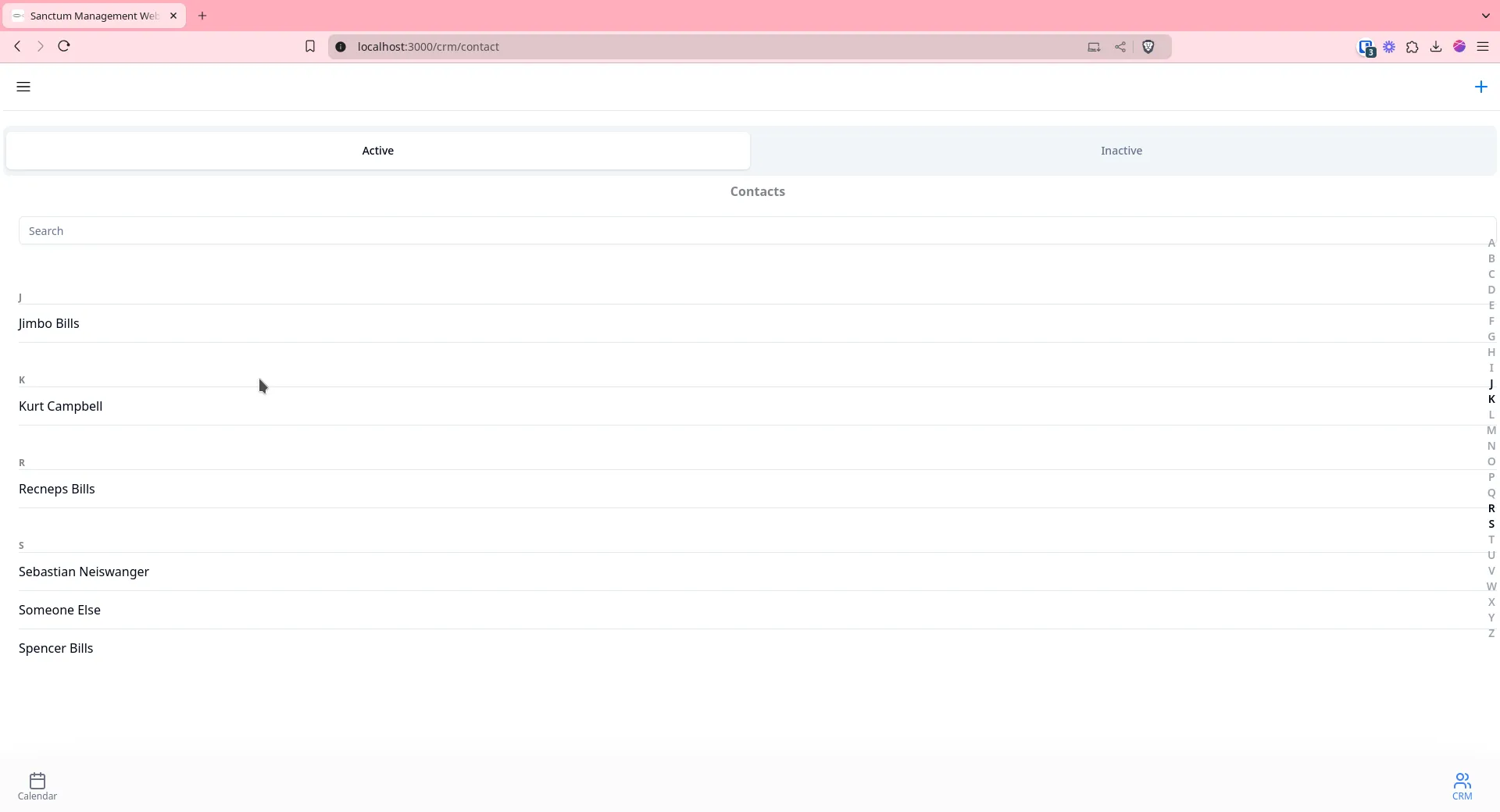Image resolution: width=1500 pixels, height=812 pixels.
Task: Open a new browser tab
Action: click(x=202, y=16)
